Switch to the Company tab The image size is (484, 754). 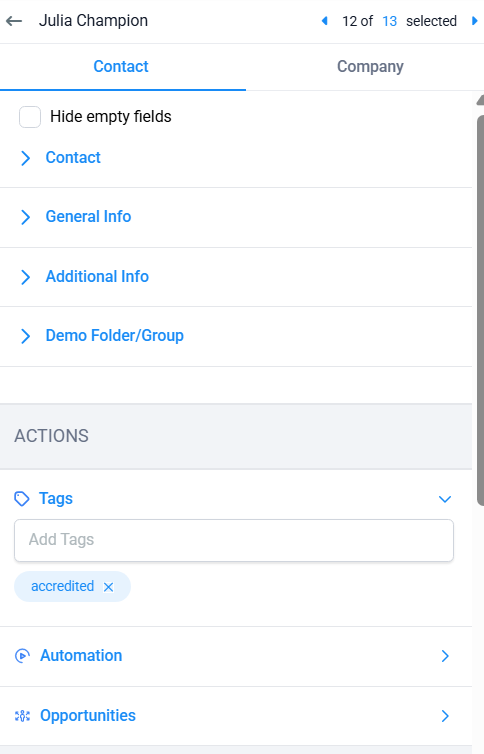tap(370, 66)
